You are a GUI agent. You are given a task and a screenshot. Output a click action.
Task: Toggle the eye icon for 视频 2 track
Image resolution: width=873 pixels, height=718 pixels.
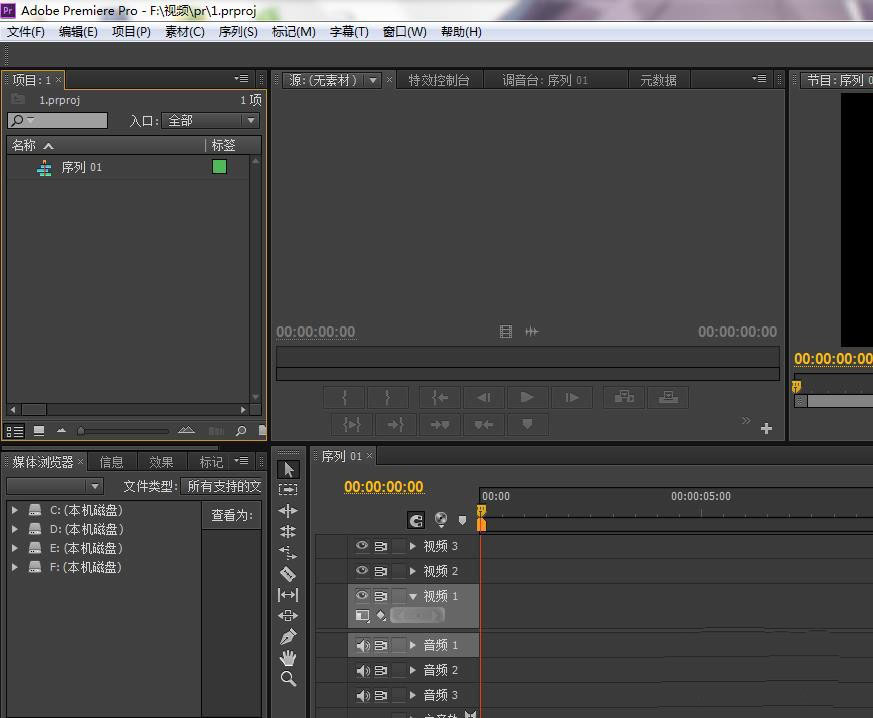pos(362,571)
